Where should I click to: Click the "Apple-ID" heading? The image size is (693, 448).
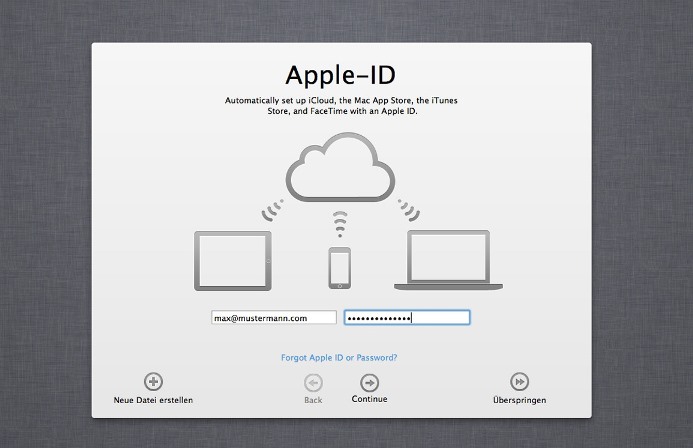(x=341, y=76)
